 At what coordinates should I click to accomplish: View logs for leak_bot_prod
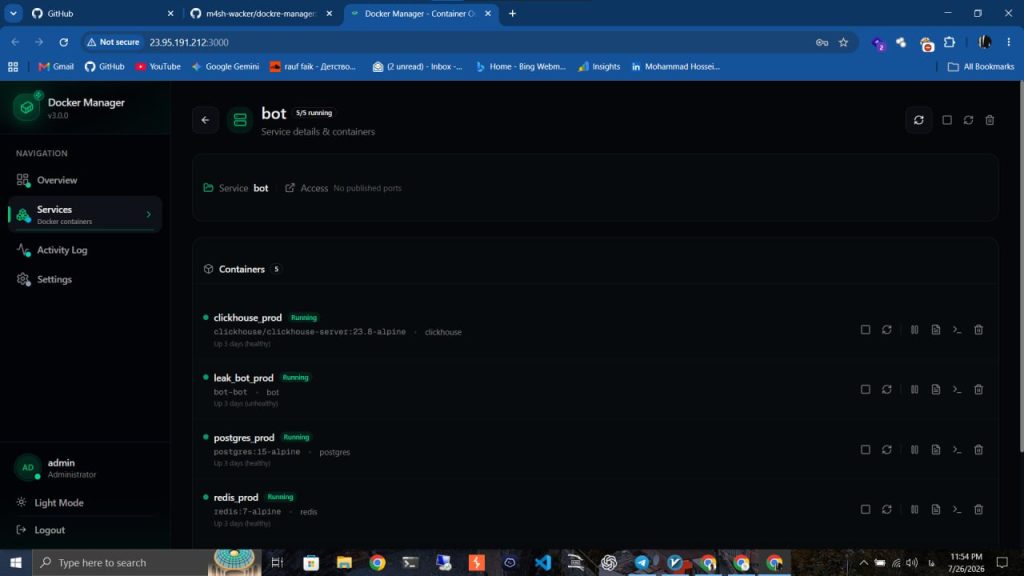pyautogui.click(x=936, y=390)
